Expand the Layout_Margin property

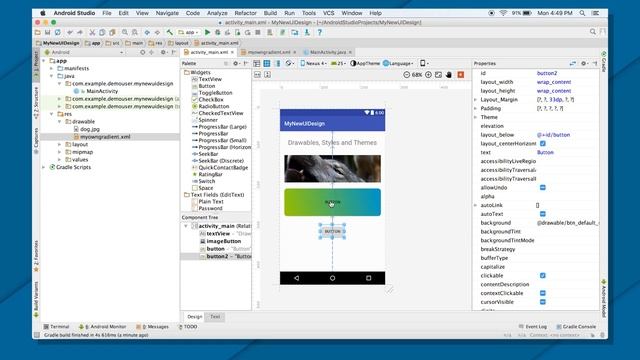476,100
